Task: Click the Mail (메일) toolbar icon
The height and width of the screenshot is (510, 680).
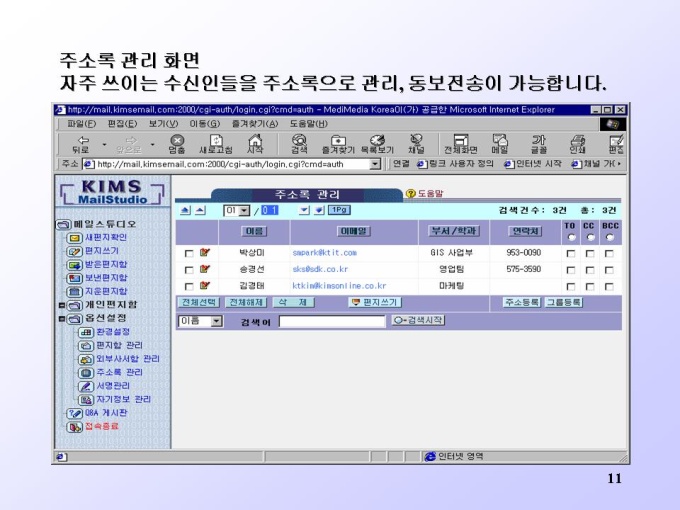Action: click(500, 144)
